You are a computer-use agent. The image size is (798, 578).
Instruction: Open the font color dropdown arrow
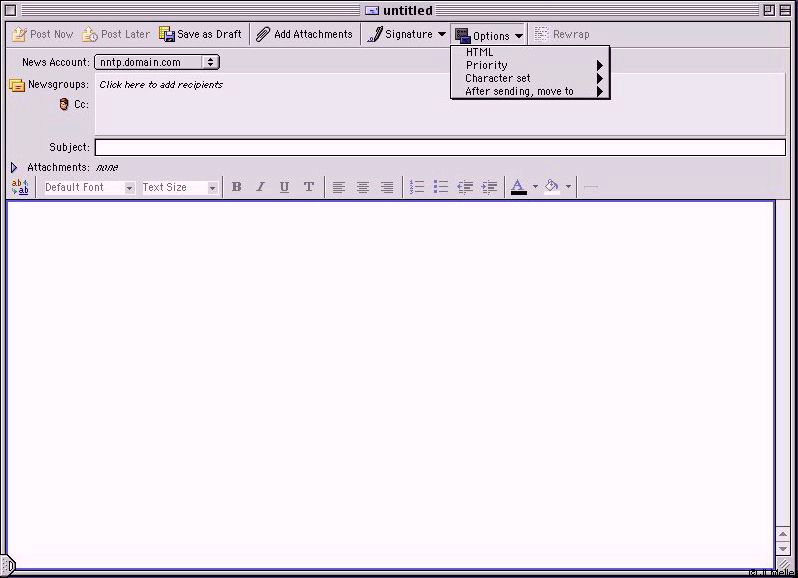point(535,187)
